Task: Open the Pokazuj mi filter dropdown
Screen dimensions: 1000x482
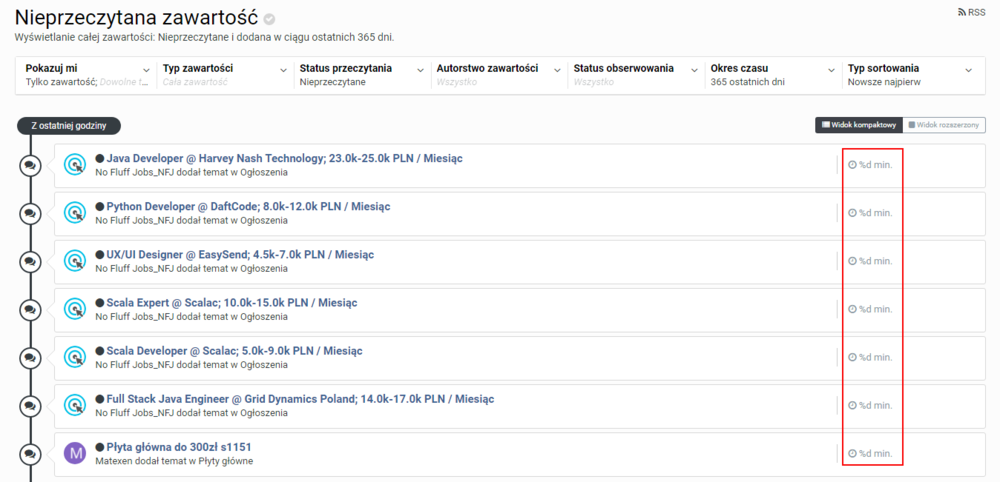Action: coord(88,75)
